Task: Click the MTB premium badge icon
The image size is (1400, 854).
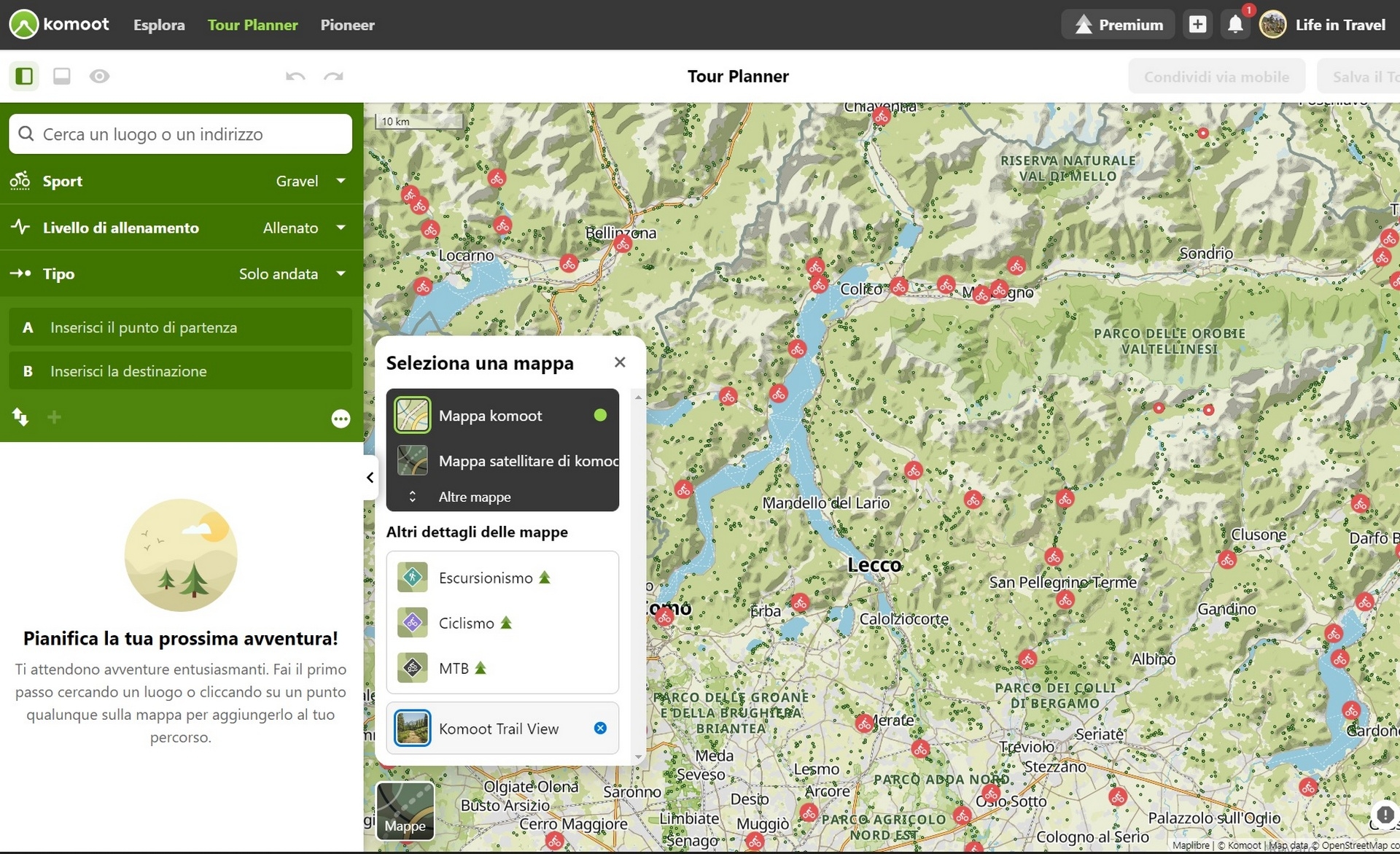Action: 481,668
